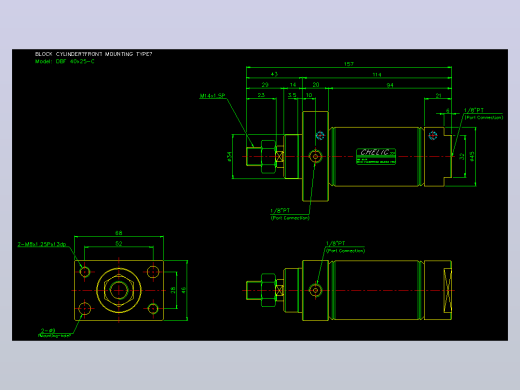This screenshot has width=520, height=390.
Task: Click the '14' dimension value
Action: [293, 85]
